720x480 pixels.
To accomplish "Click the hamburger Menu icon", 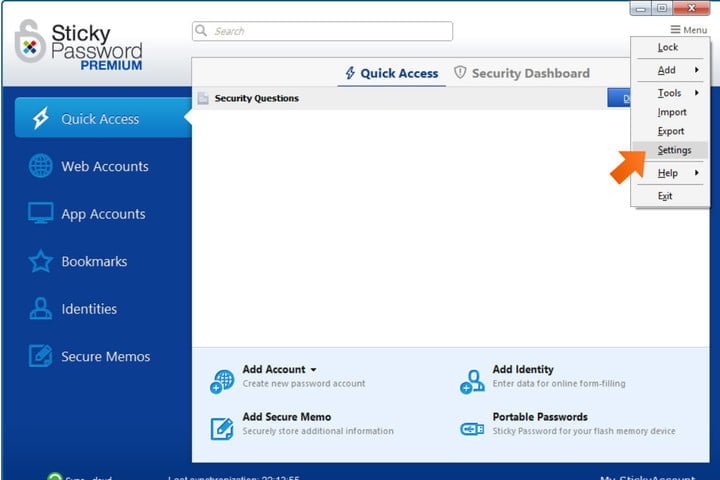I will [x=675, y=30].
